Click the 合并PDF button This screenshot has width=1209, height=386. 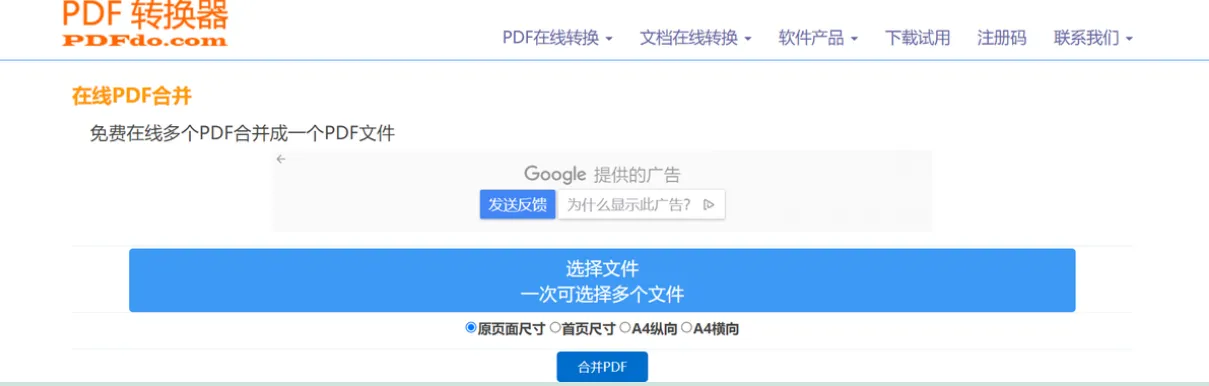[x=602, y=367]
